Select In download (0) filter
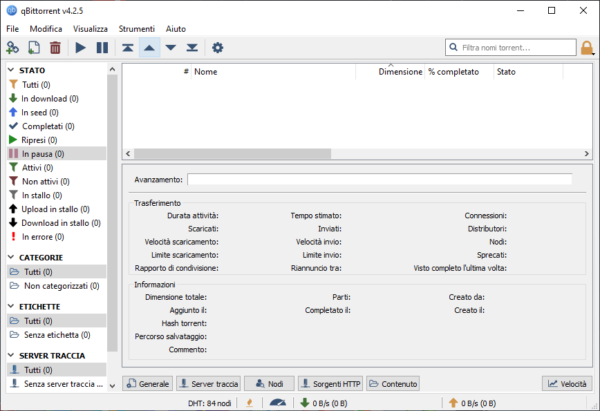 pyautogui.click(x=57, y=98)
